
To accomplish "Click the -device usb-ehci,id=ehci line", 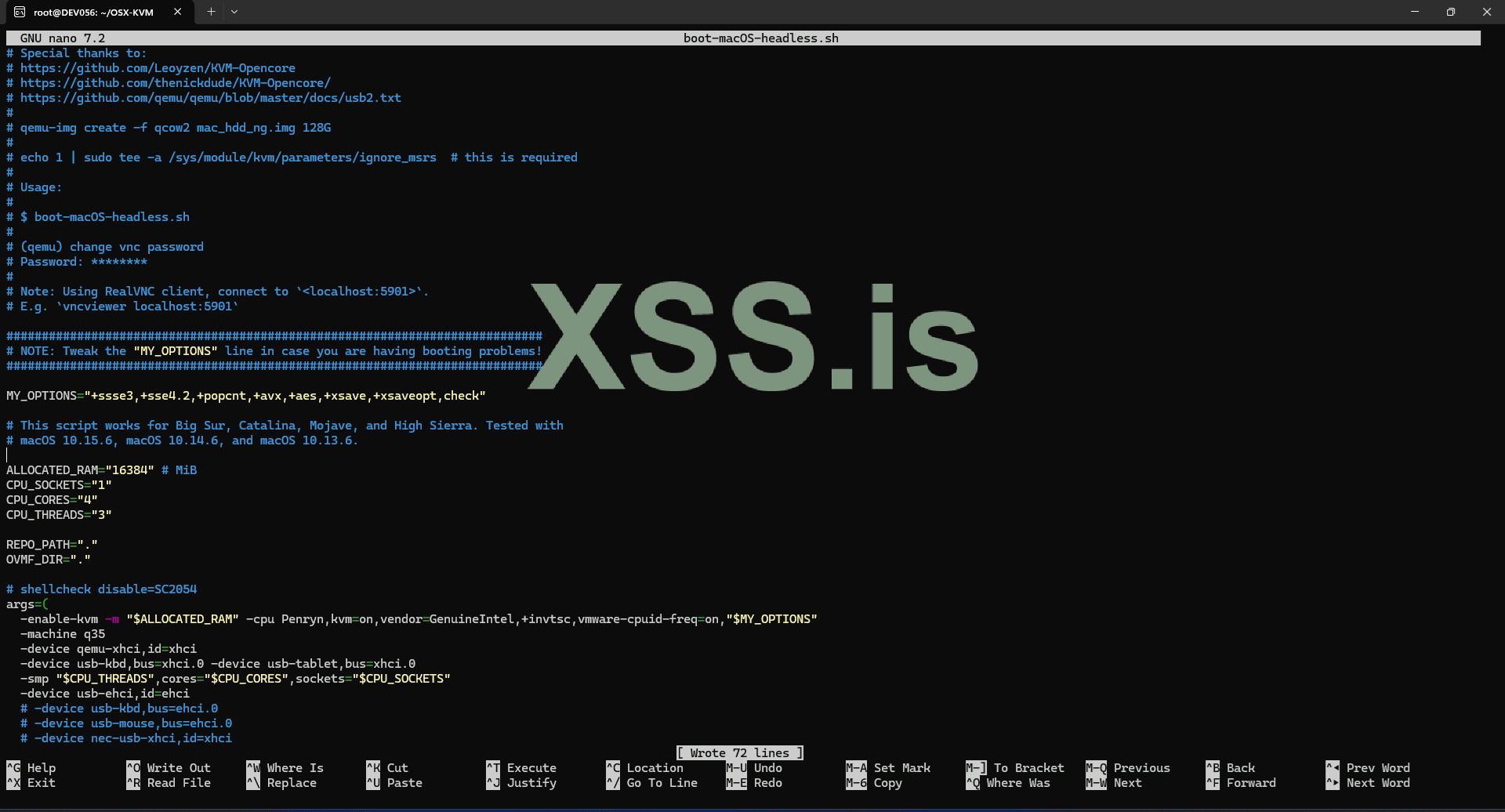I will click(x=105, y=694).
